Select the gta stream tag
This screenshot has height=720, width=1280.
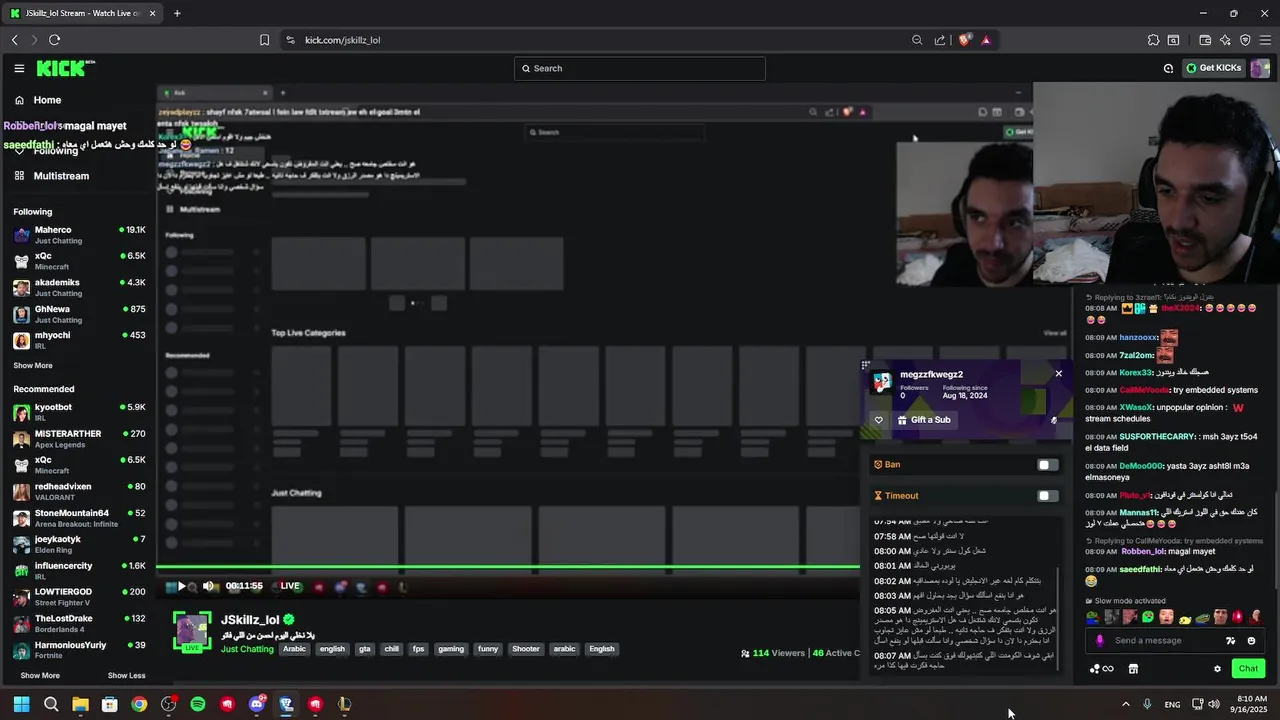click(365, 649)
